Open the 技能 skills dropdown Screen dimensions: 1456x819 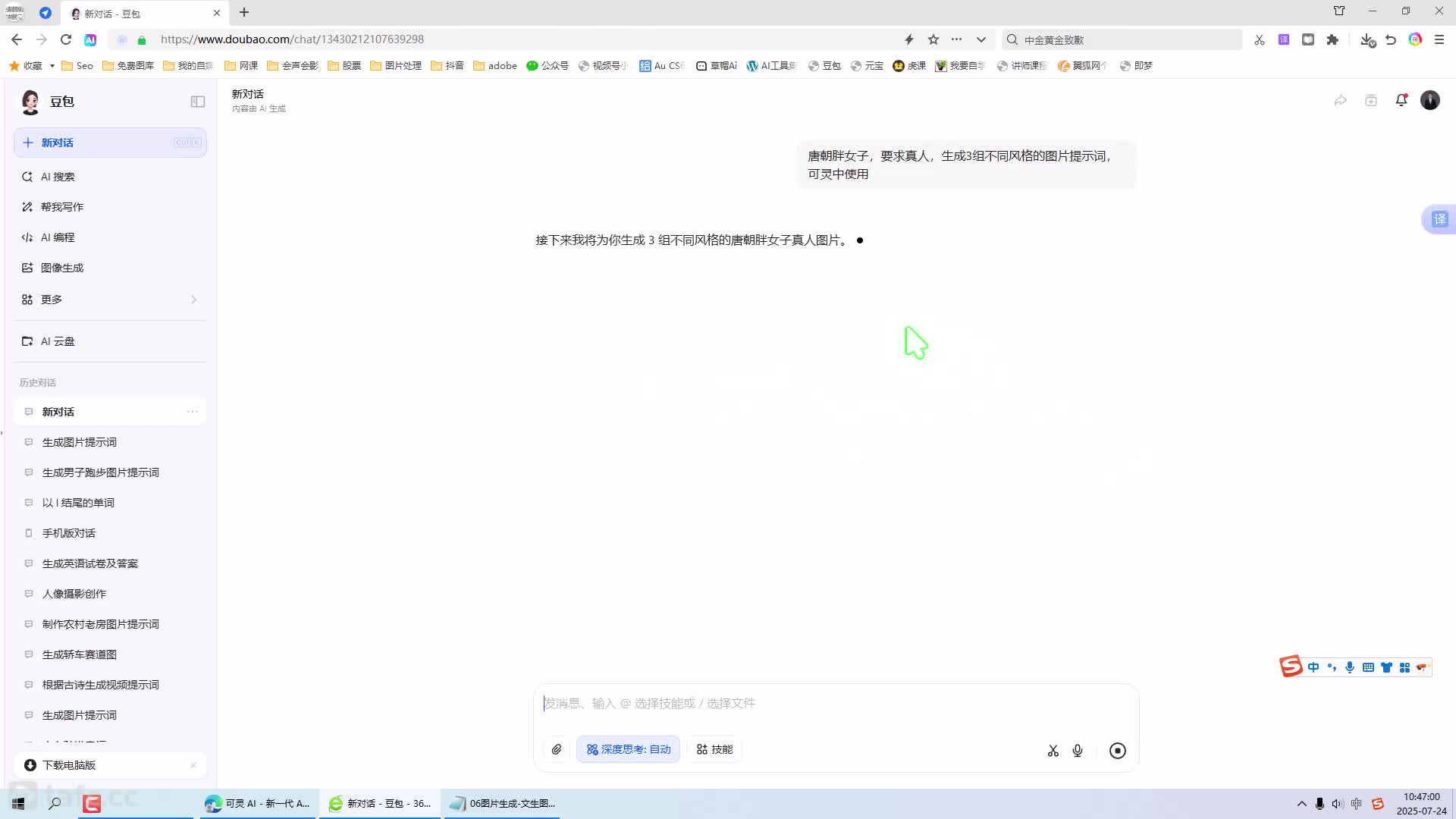pyautogui.click(x=714, y=750)
